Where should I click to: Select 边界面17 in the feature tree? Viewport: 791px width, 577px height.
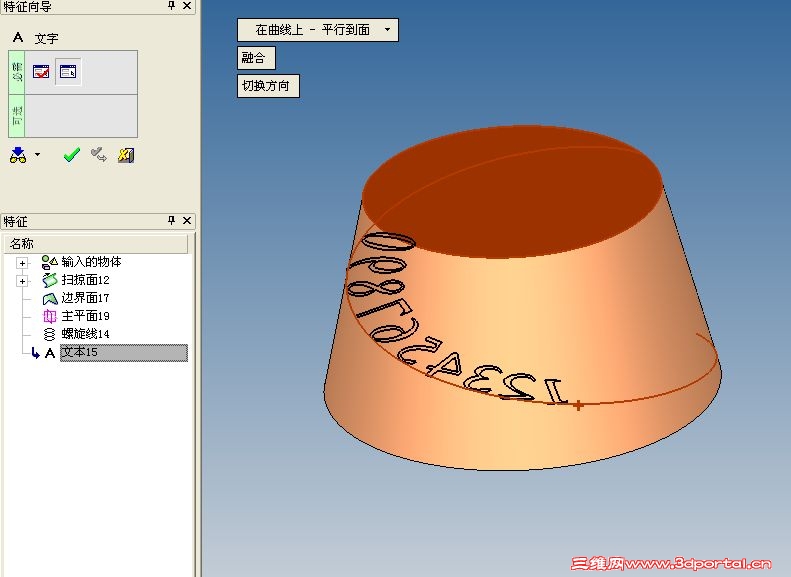85,298
